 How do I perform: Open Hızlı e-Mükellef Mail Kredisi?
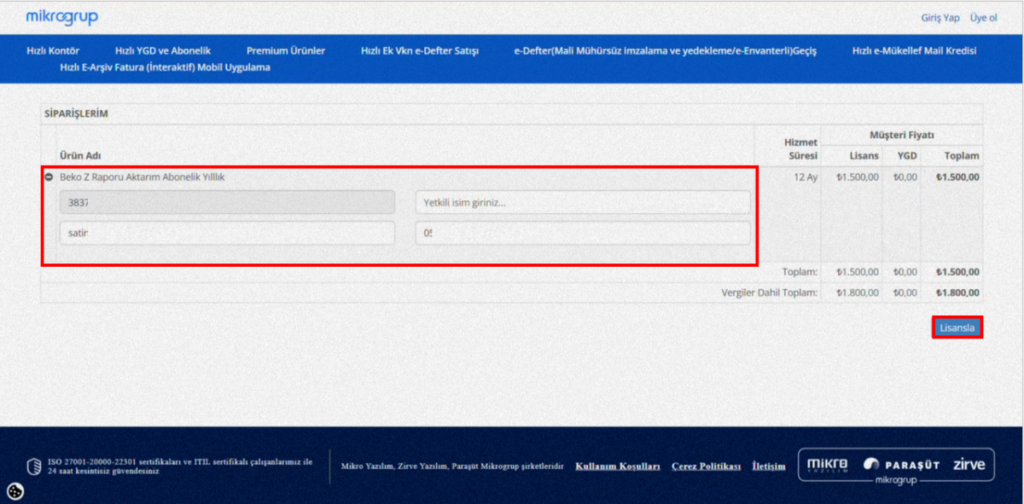click(x=914, y=51)
